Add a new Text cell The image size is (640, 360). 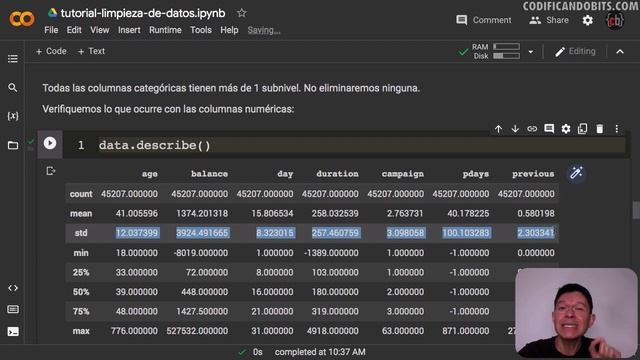tap(91, 51)
